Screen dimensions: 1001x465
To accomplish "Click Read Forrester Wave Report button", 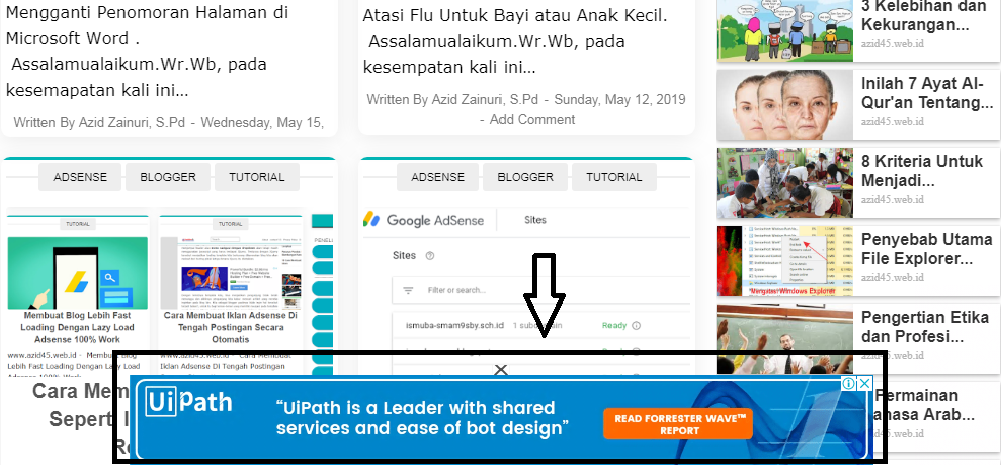I will (677, 424).
